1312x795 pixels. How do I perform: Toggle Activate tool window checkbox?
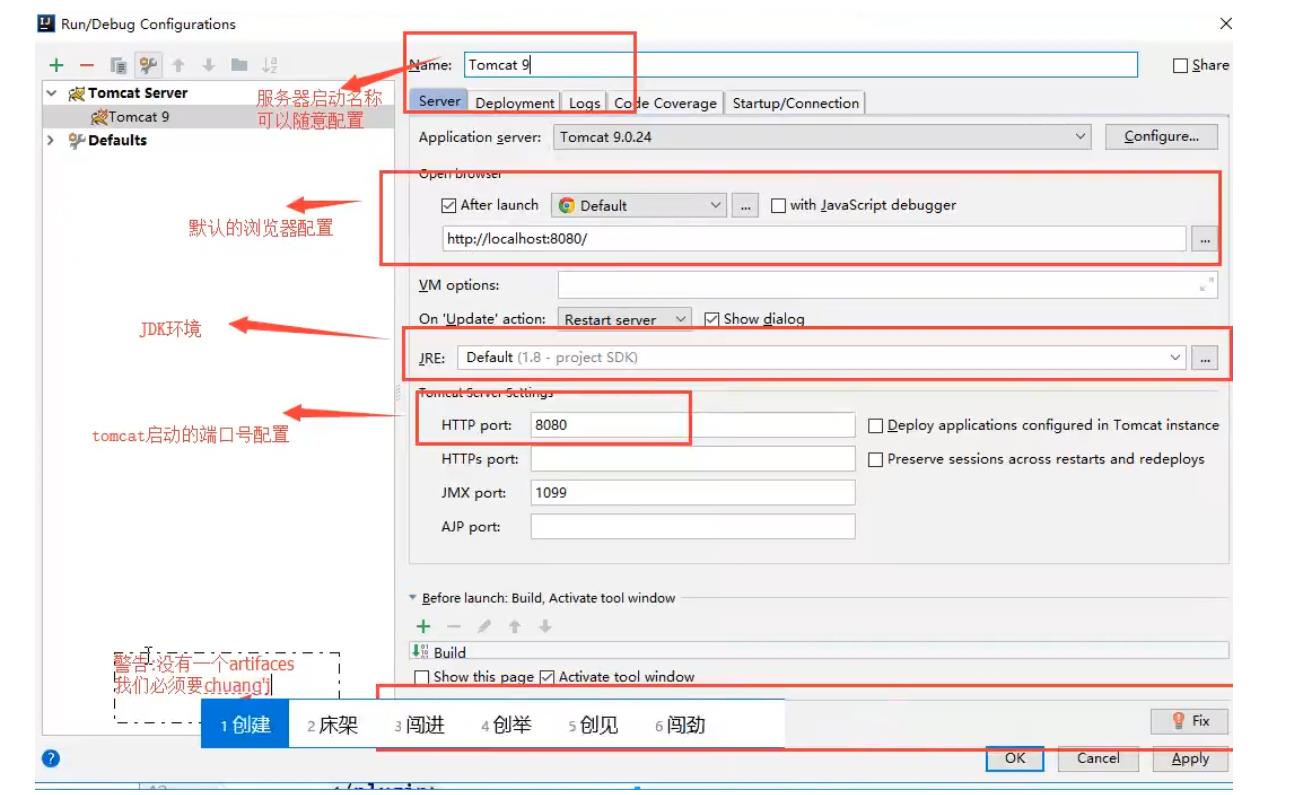(547, 677)
